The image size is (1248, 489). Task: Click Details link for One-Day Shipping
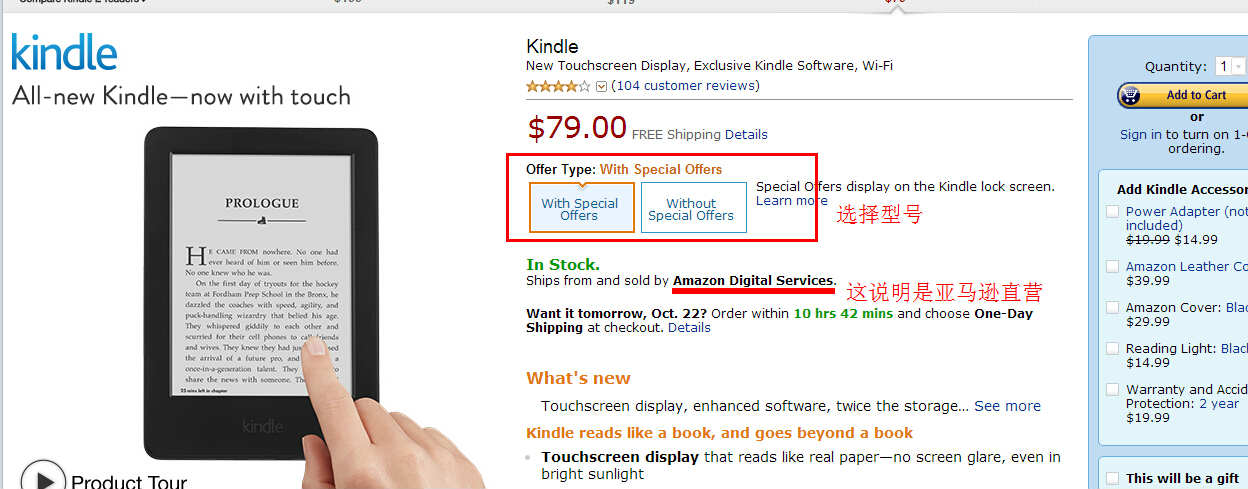(689, 328)
